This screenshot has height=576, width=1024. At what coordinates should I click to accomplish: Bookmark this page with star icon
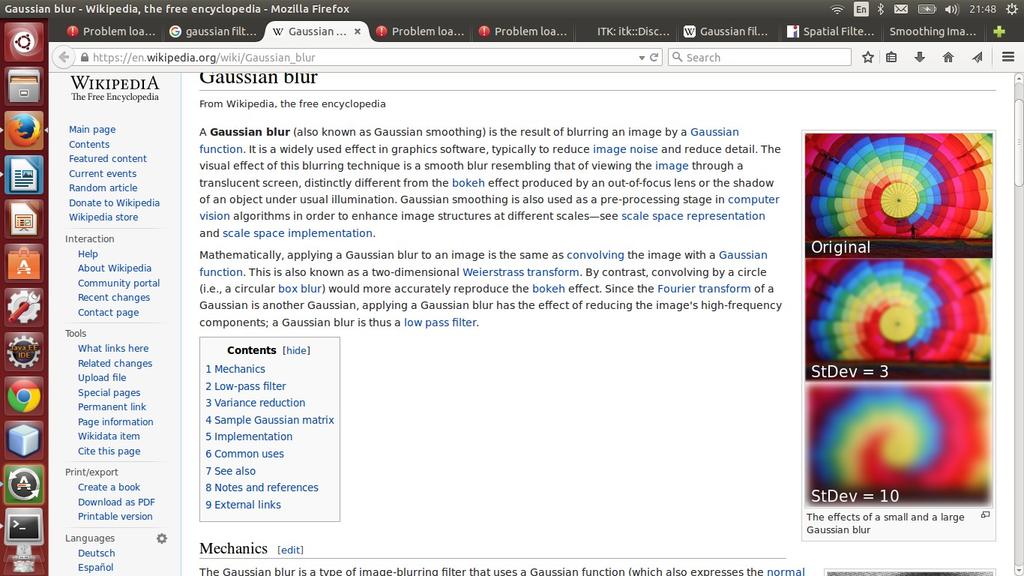[x=867, y=57]
